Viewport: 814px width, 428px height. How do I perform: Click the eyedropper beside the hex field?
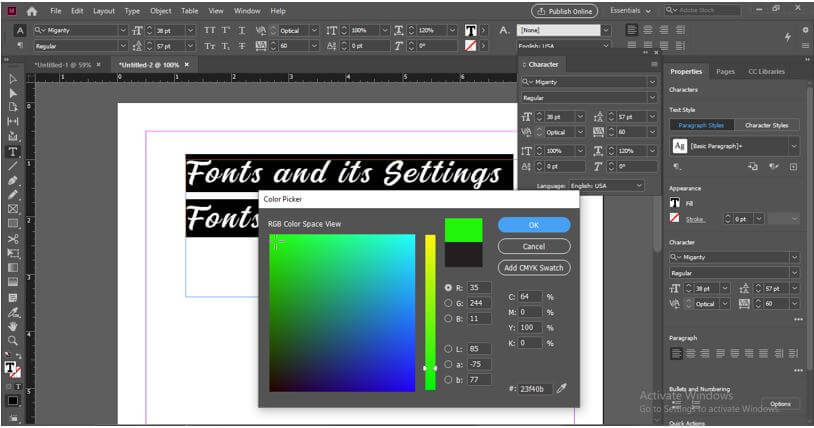click(562, 388)
